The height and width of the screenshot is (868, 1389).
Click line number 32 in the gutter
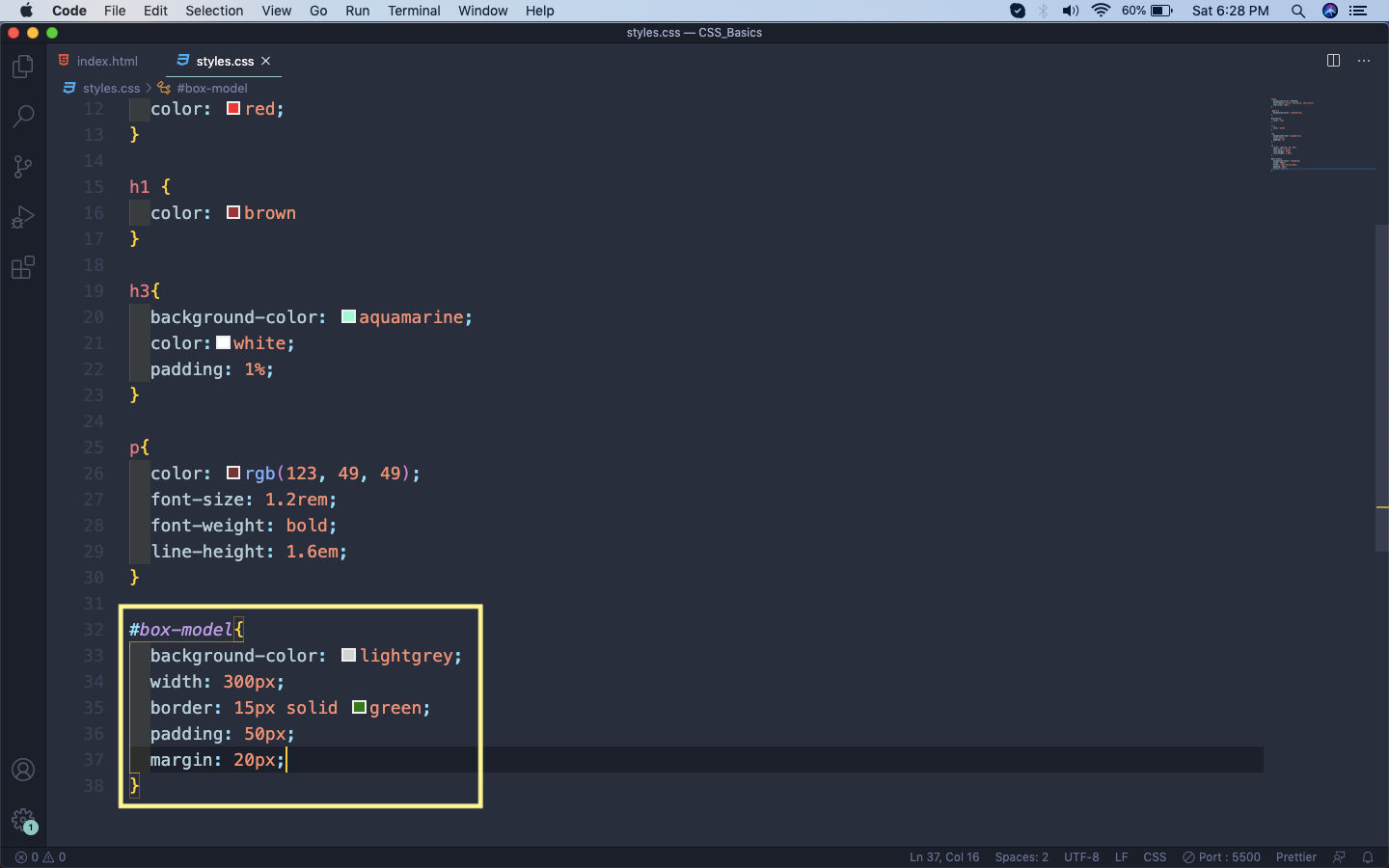coord(94,629)
